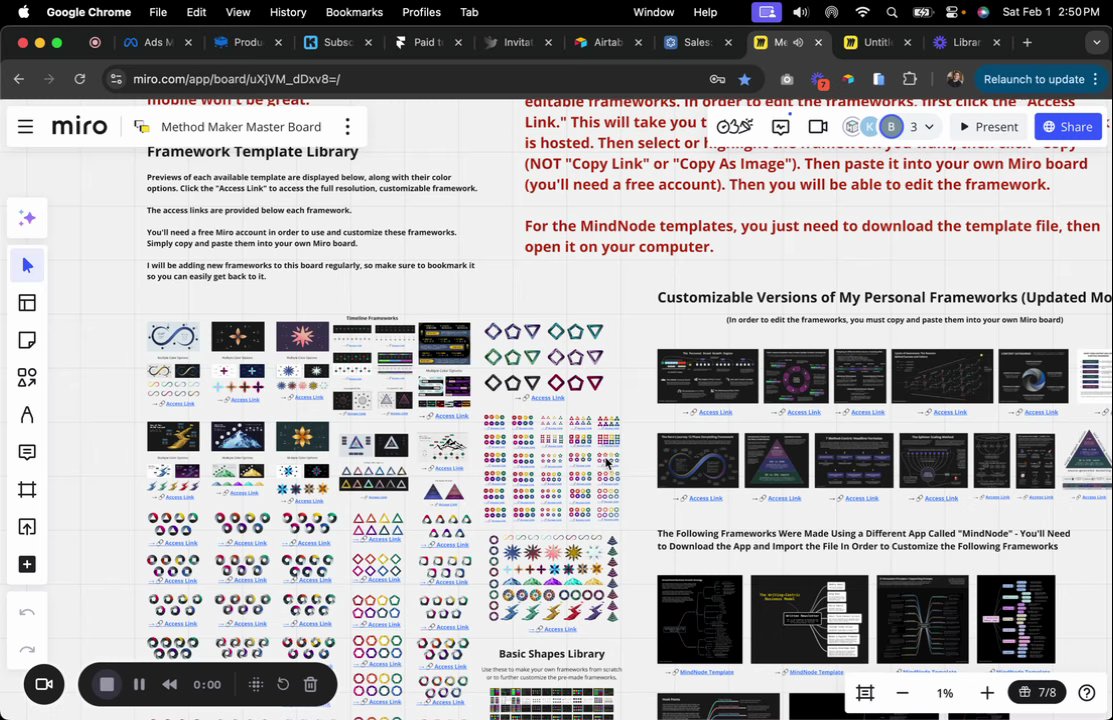This screenshot has height=720, width=1113.
Task: Stop the recording
Action: 107,684
